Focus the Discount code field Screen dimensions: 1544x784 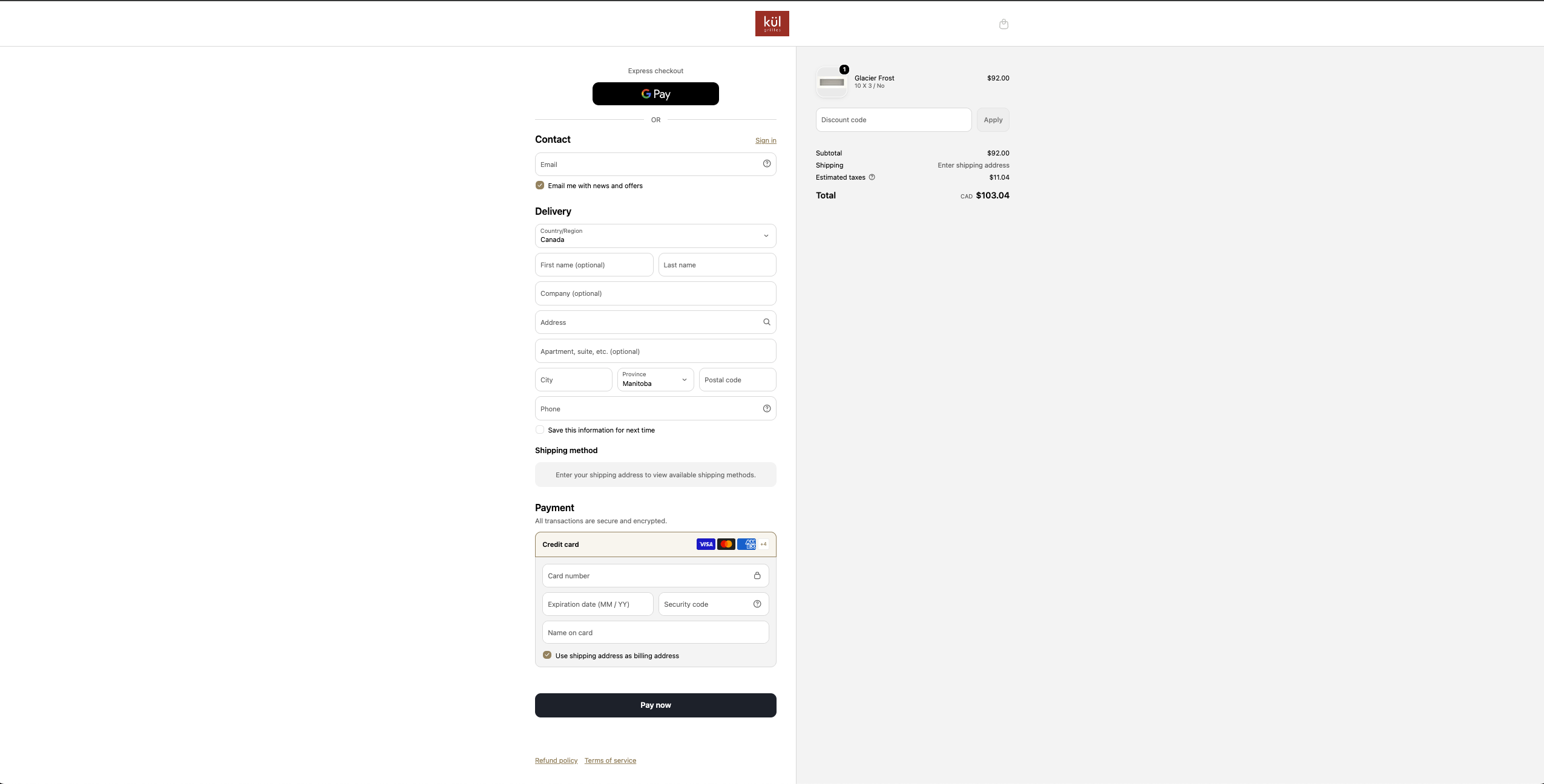click(893, 120)
